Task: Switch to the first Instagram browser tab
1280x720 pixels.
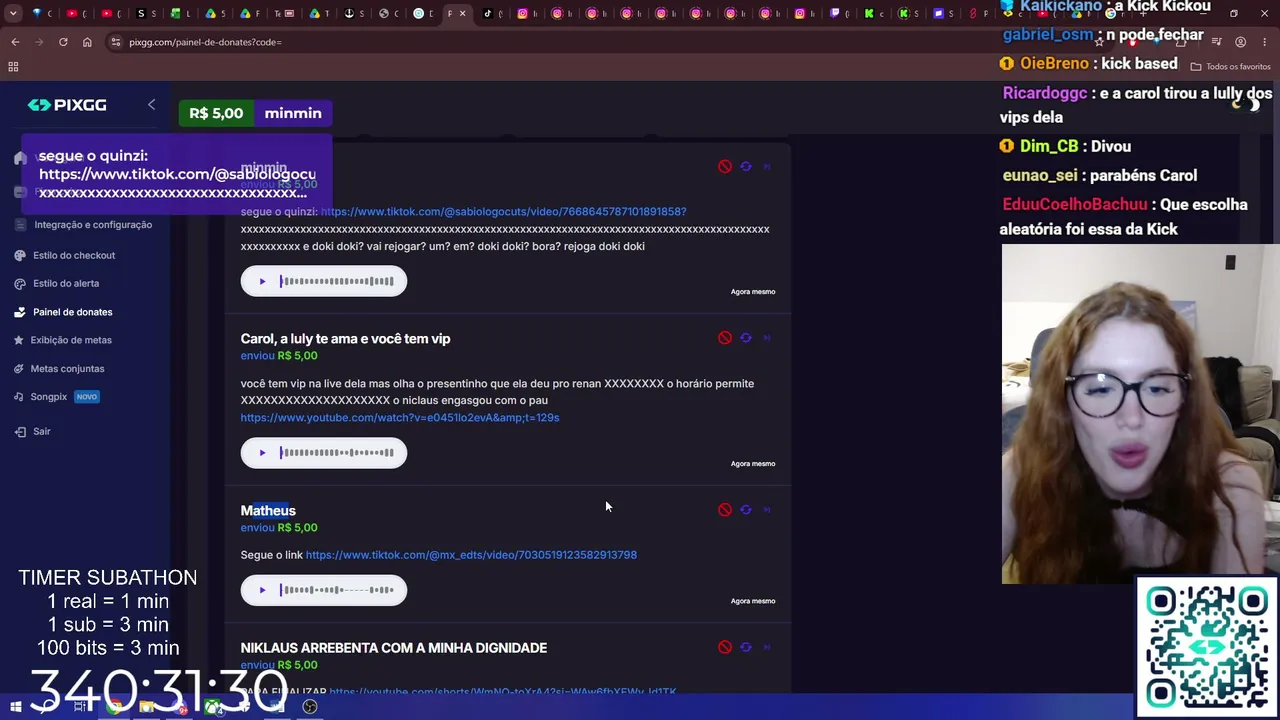Action: [528, 14]
